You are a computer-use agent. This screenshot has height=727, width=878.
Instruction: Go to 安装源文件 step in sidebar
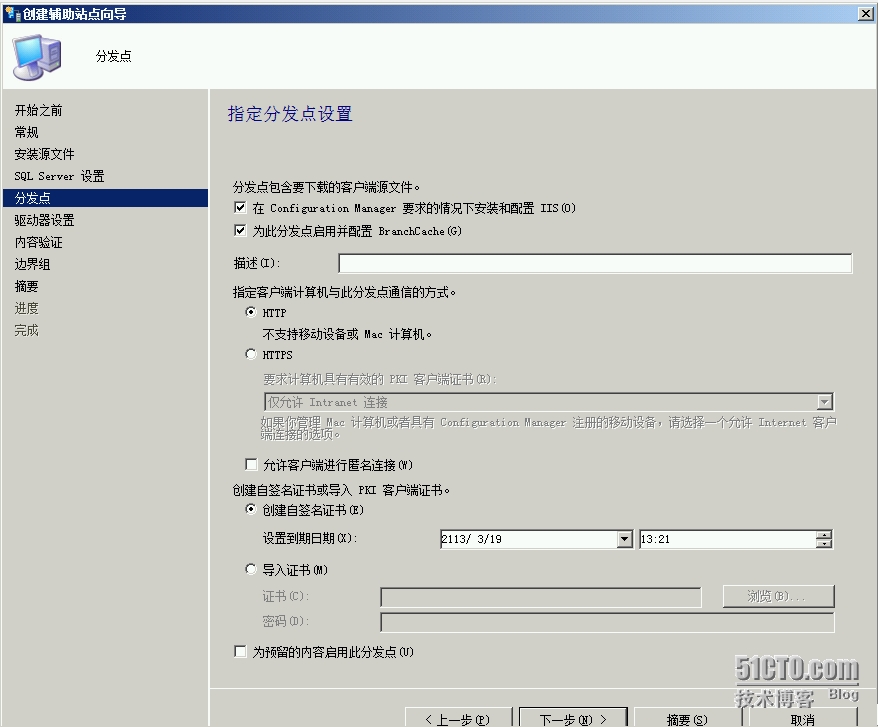click(x=44, y=154)
